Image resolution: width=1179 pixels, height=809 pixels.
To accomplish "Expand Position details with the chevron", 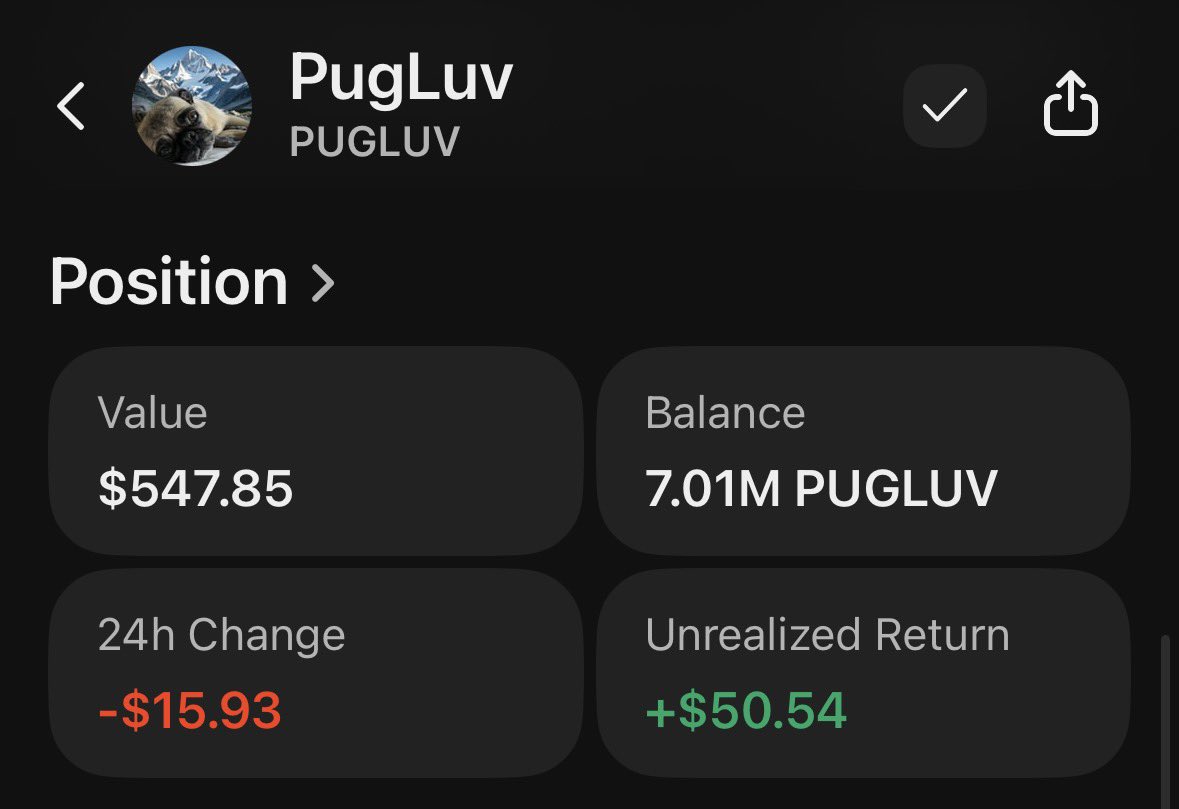I will click(x=323, y=283).
